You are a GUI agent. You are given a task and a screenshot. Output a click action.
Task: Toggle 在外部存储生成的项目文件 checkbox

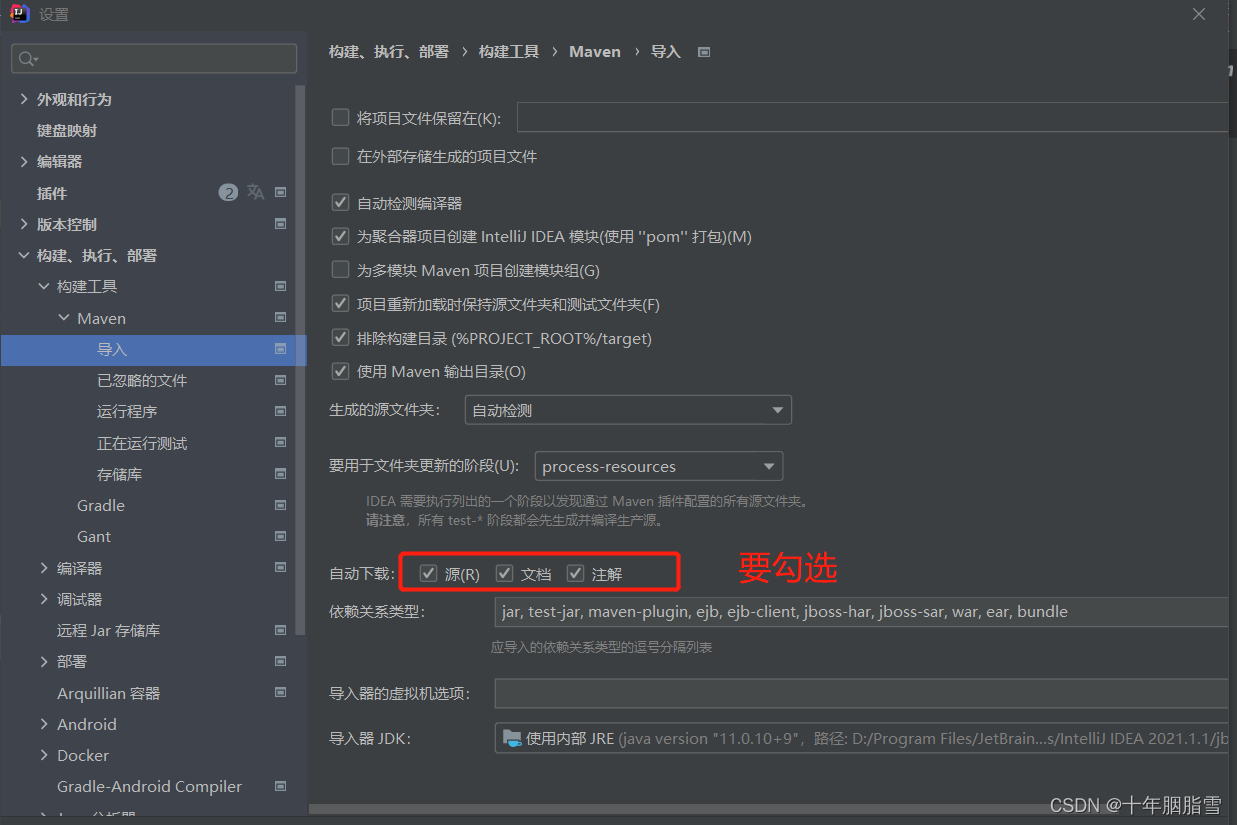tap(340, 156)
